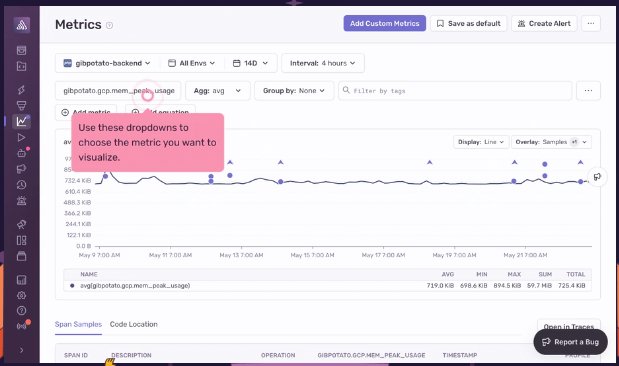Click the Create Alert button

tap(544, 24)
